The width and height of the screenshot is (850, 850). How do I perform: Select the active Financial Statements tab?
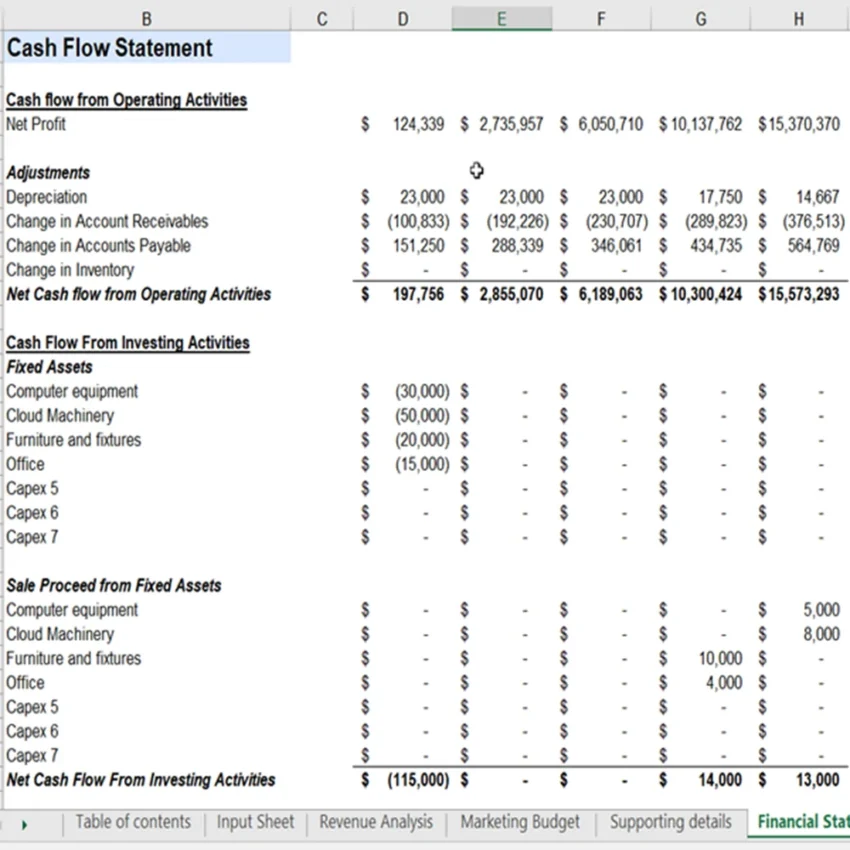tap(800, 822)
